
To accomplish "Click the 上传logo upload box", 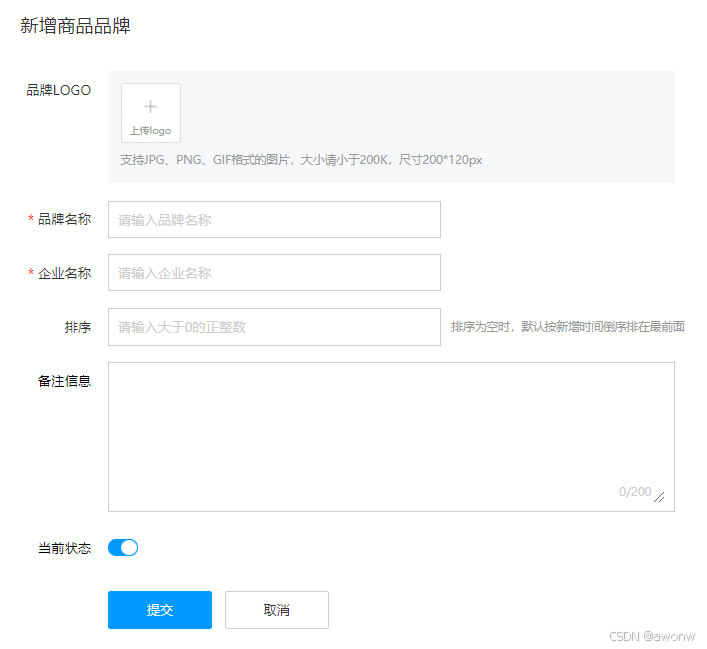I will coord(151,113).
